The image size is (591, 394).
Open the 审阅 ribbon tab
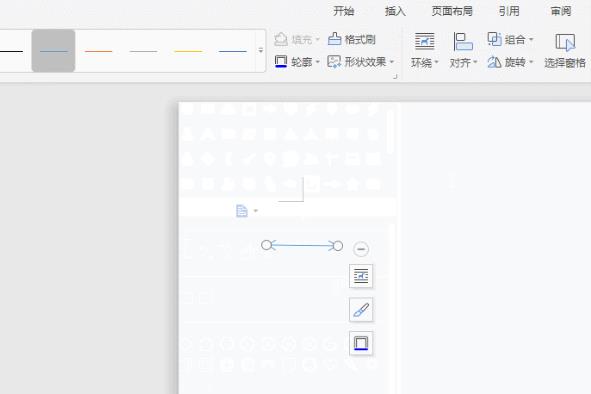[560, 11]
